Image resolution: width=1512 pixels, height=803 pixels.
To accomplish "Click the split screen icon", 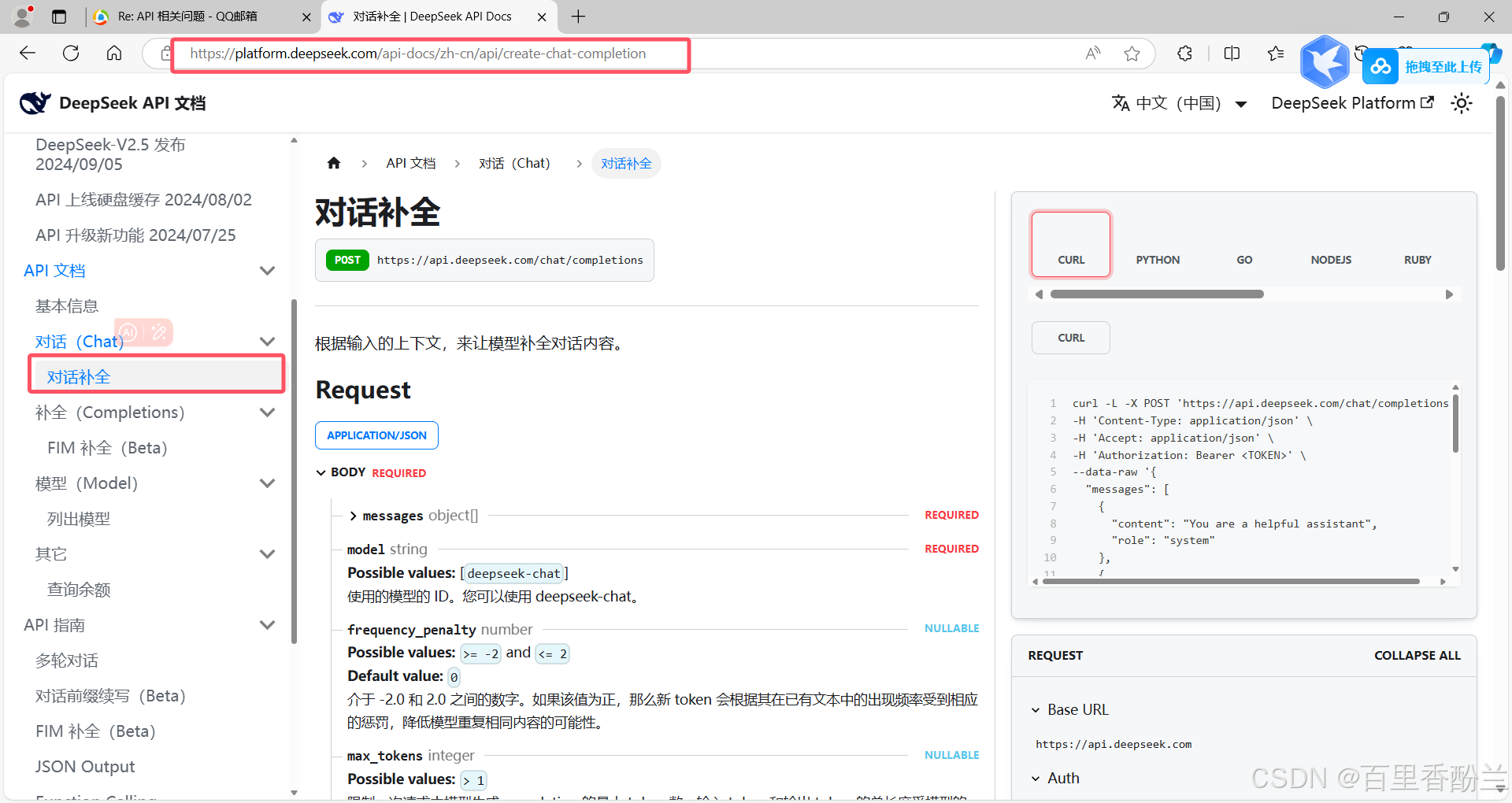I will click(1232, 54).
